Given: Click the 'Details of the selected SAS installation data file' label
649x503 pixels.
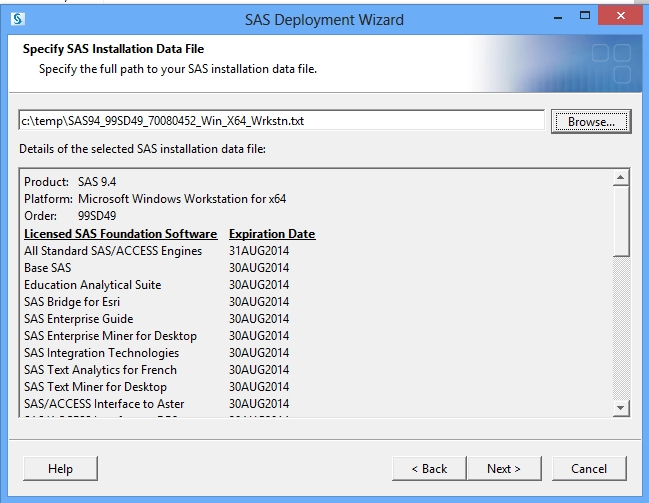Looking at the screenshot, I should pos(142,149).
